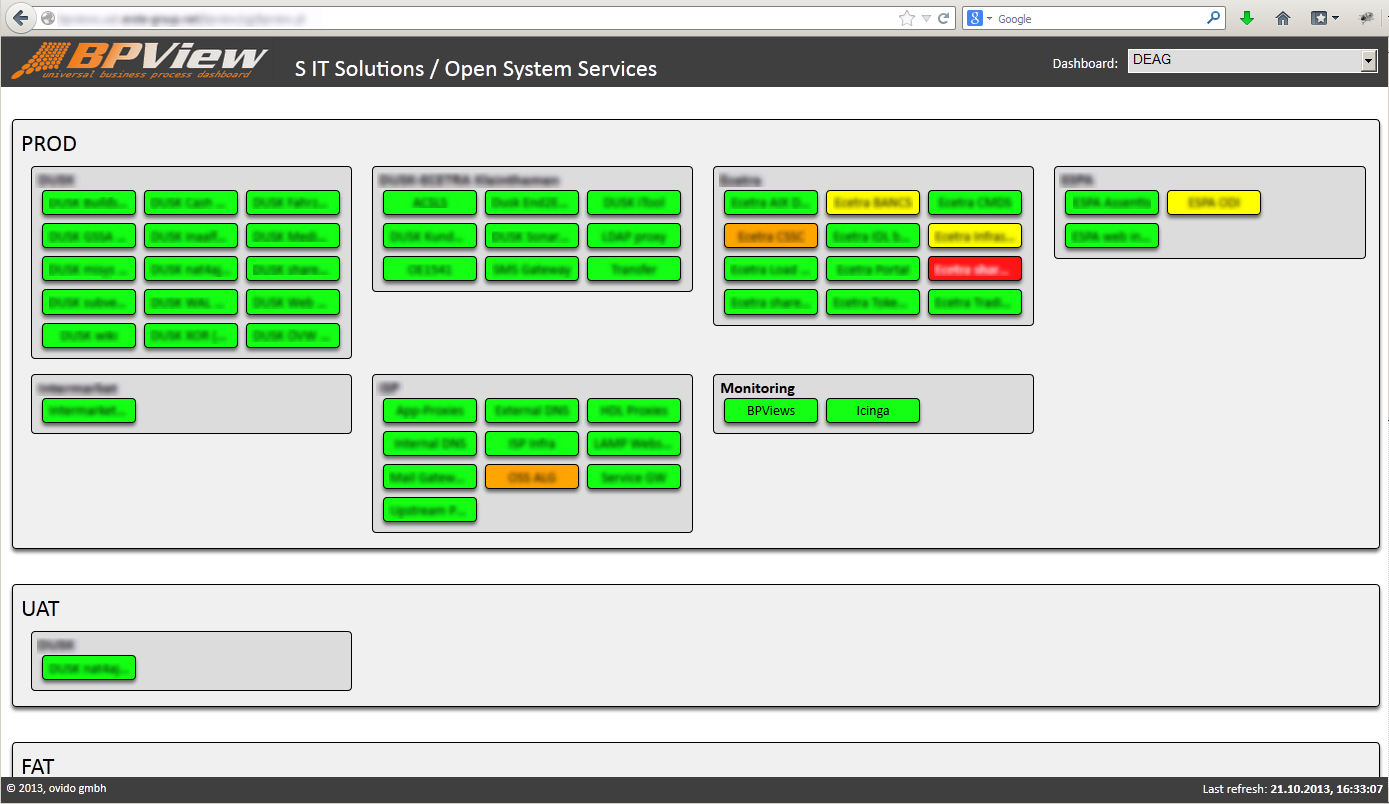Open the PROD DUSK nat4aj... tile
The width and height of the screenshot is (1389, 804).
pyautogui.click(x=191, y=269)
